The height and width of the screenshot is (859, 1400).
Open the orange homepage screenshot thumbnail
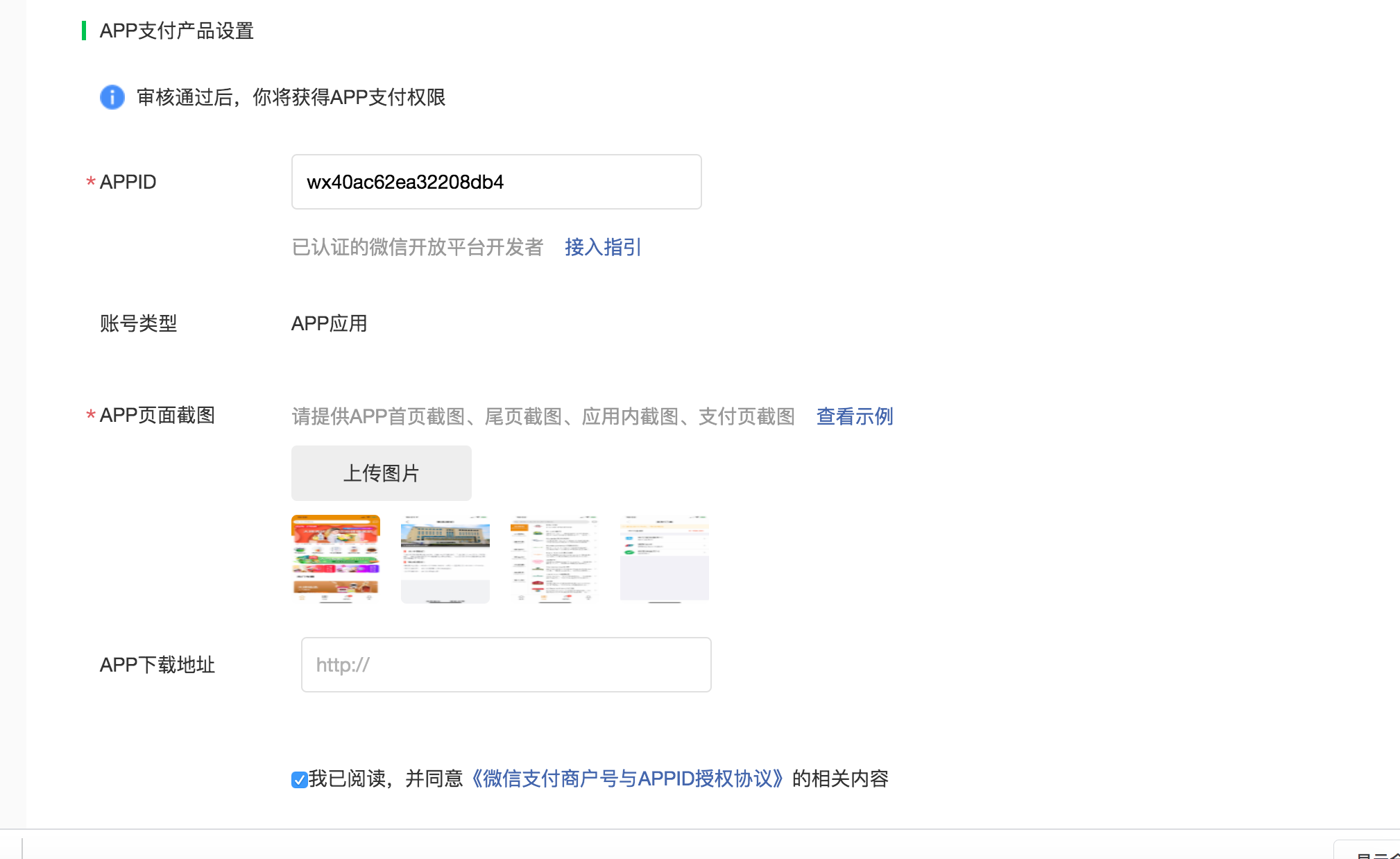click(336, 559)
